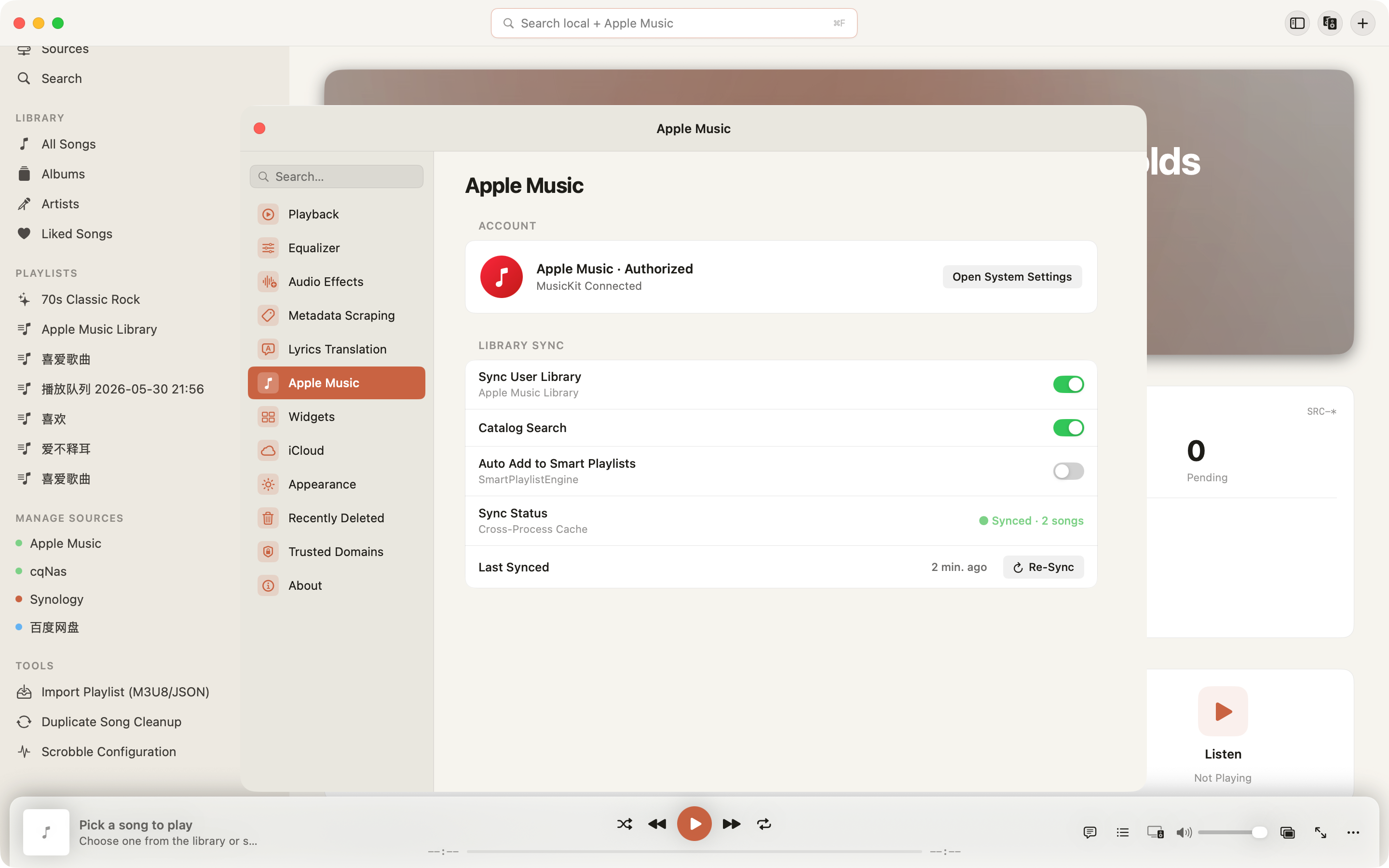
Task: Click the playback progress bar
Action: click(x=694, y=851)
